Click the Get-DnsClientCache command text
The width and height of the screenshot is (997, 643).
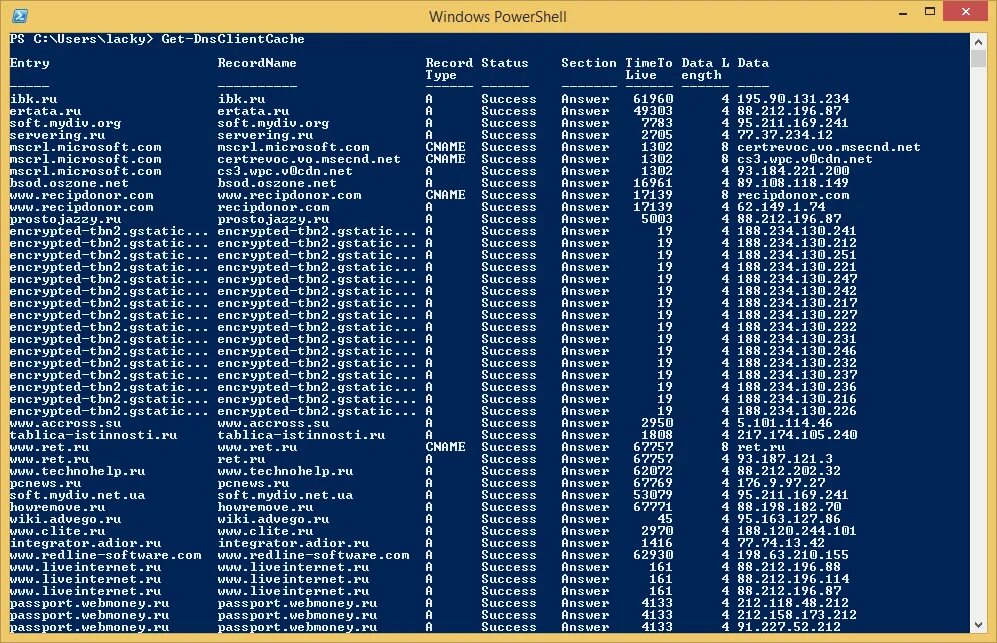coord(233,39)
